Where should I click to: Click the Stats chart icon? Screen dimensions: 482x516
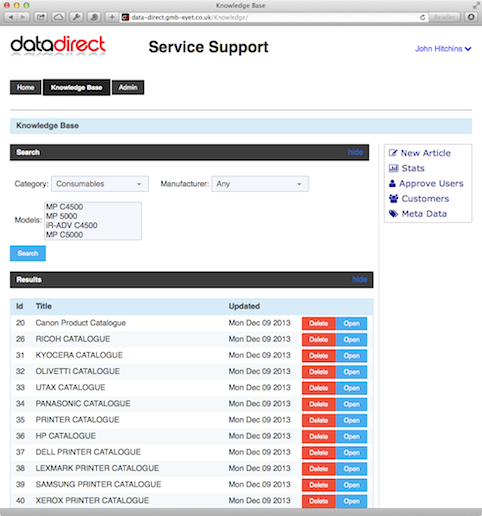[393, 168]
